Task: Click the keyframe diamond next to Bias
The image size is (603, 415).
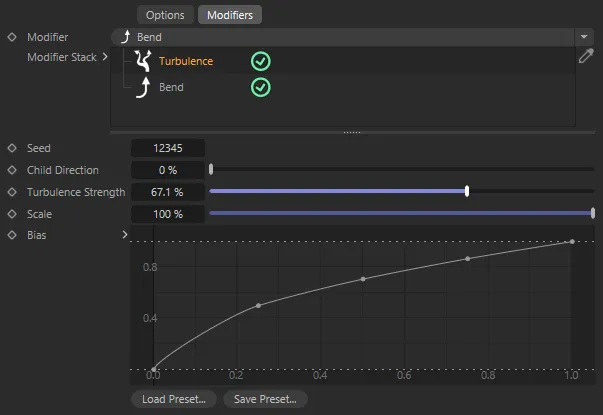Action: tap(12, 235)
